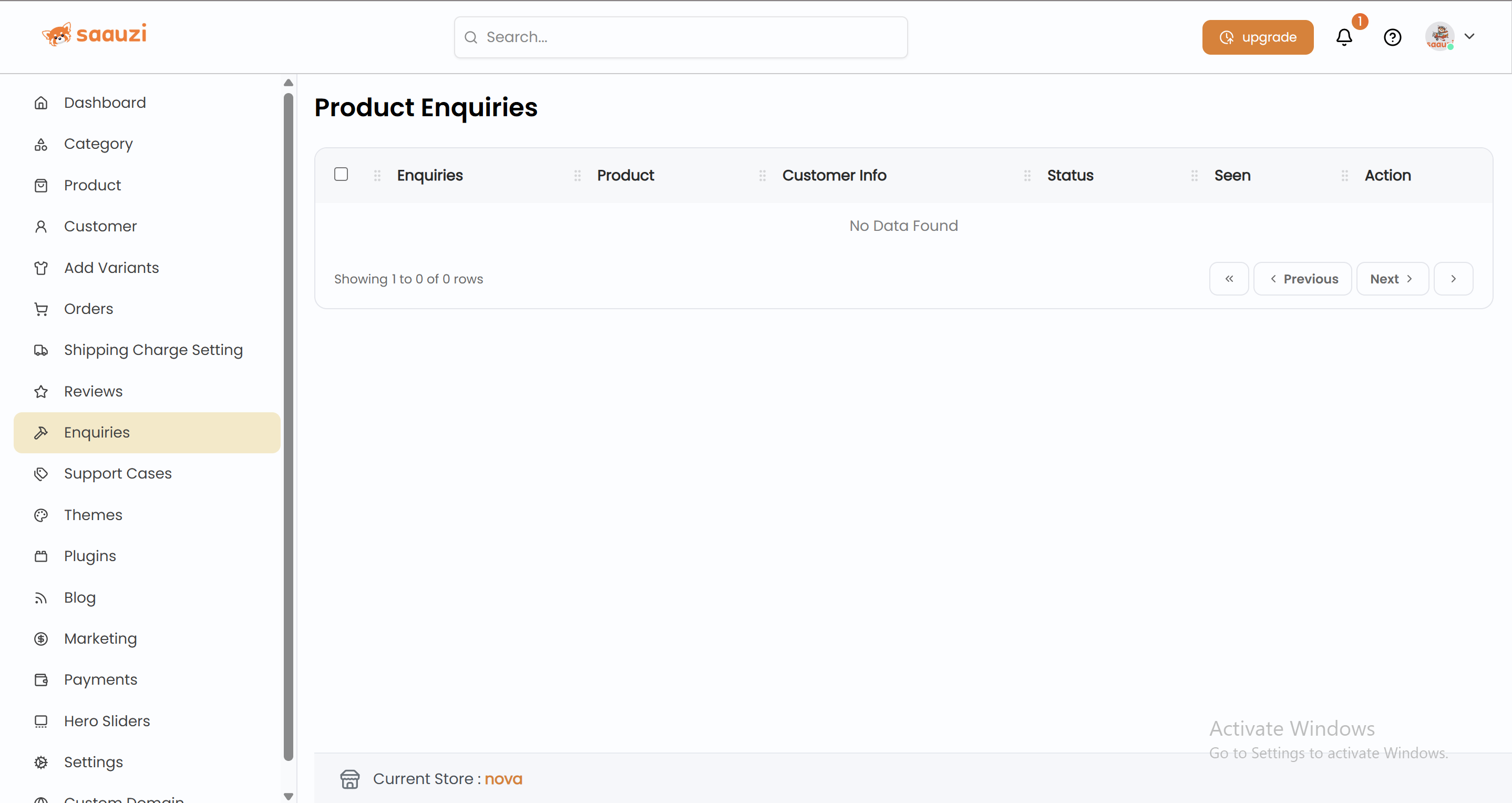Viewport: 1512px width, 803px height.
Task: Click the user profile avatar
Action: click(x=1440, y=36)
